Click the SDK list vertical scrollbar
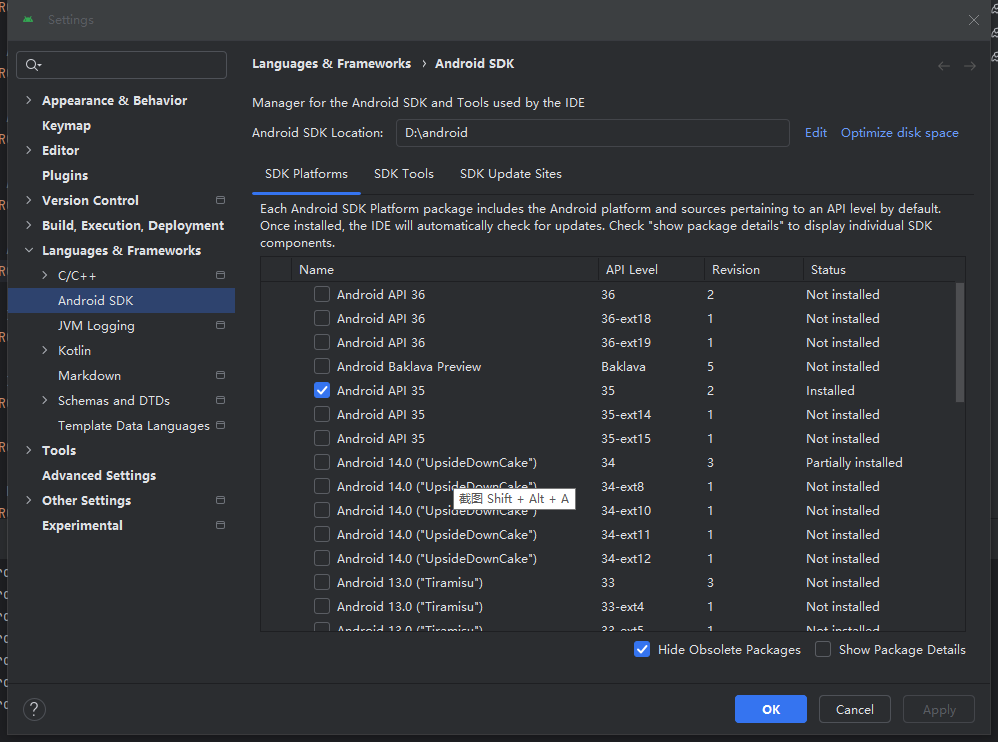Viewport: 998px width, 742px height. point(960,342)
